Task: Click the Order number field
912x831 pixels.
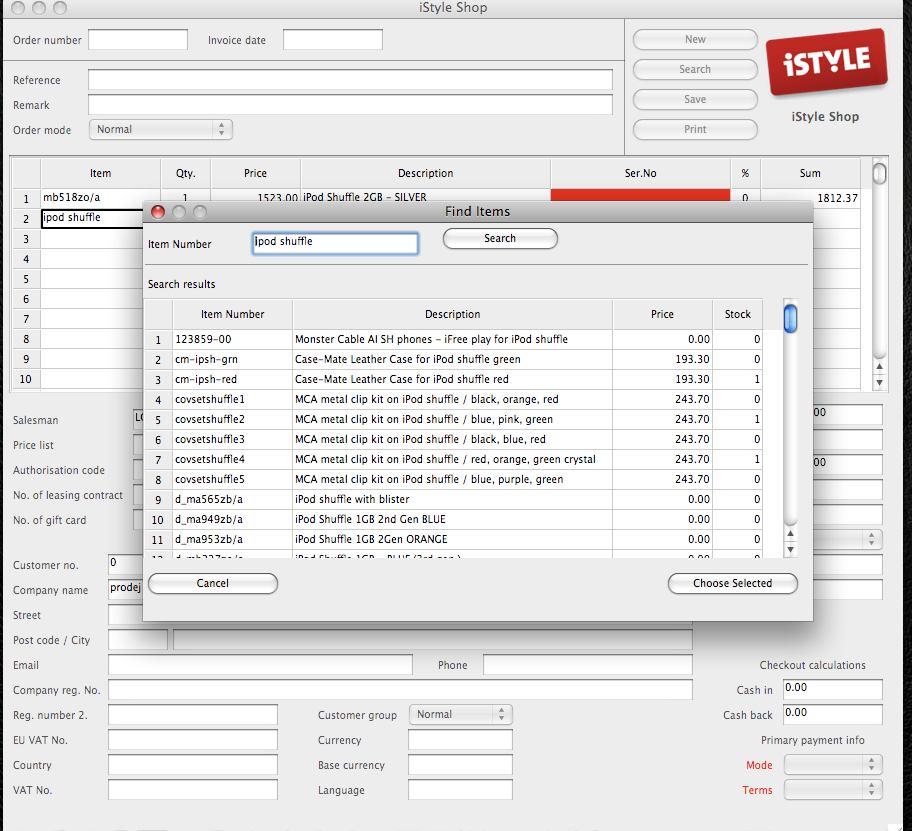Action: (x=138, y=40)
